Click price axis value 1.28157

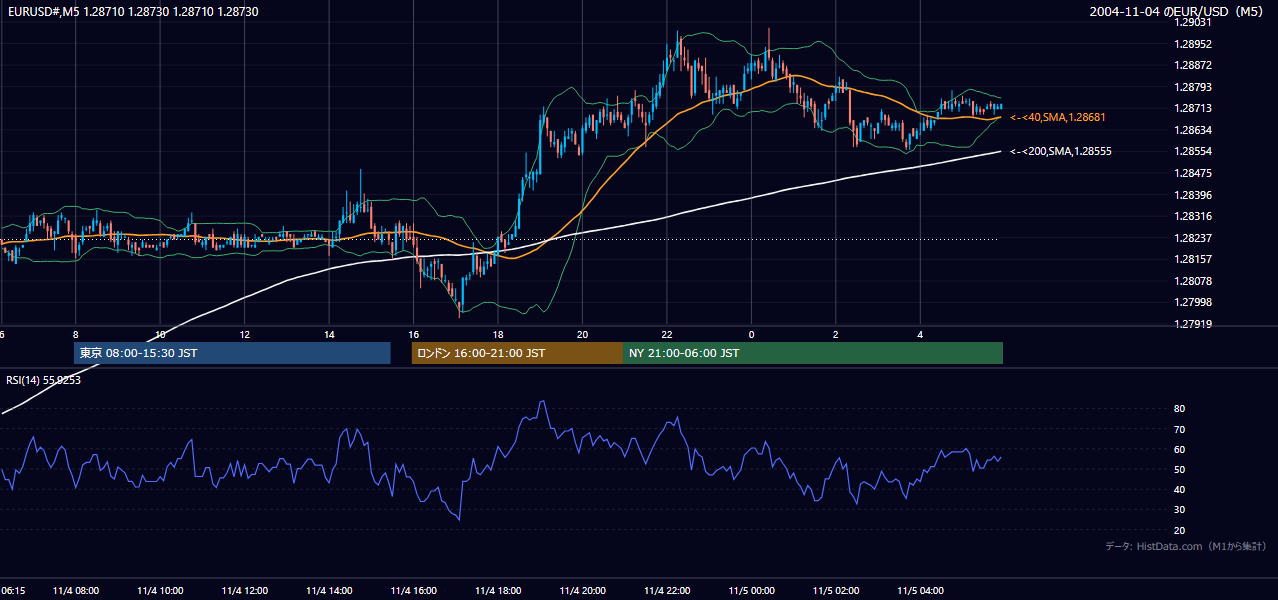[1193, 260]
